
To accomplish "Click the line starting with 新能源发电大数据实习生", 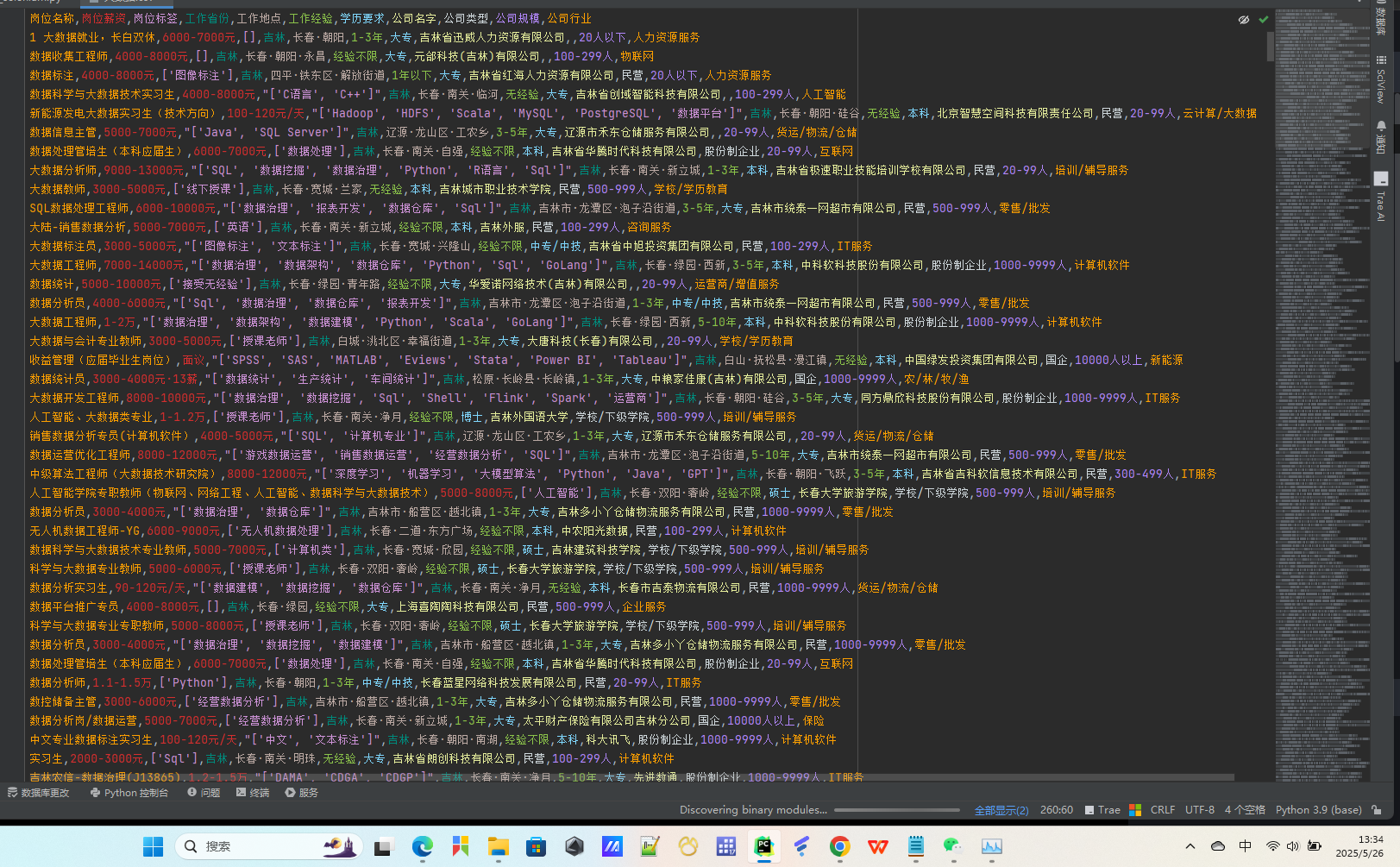I will [x=643, y=113].
